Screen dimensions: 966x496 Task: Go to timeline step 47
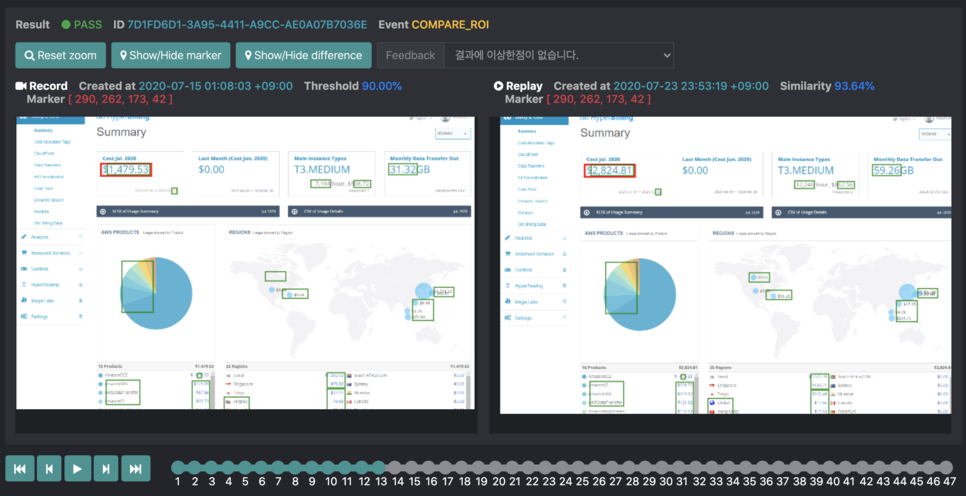click(946, 467)
